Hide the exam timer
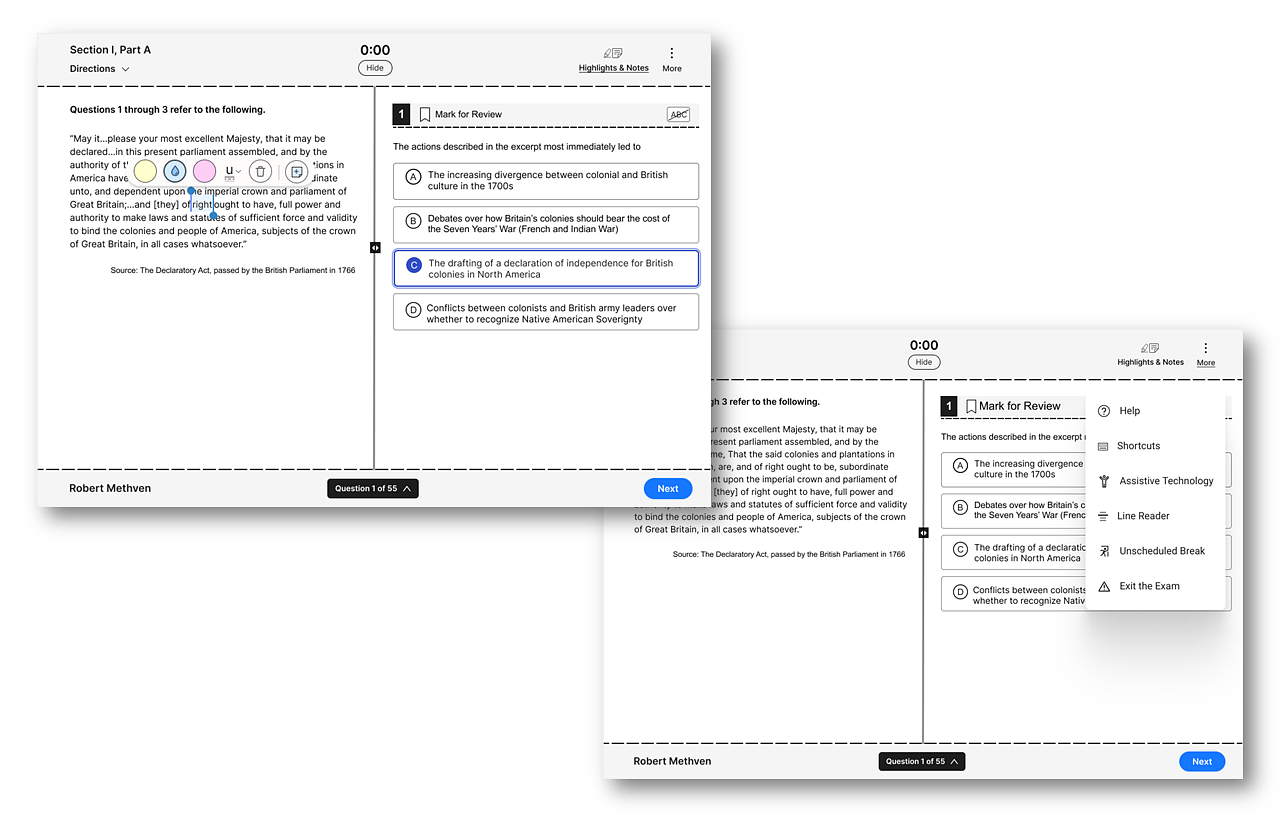 point(374,67)
